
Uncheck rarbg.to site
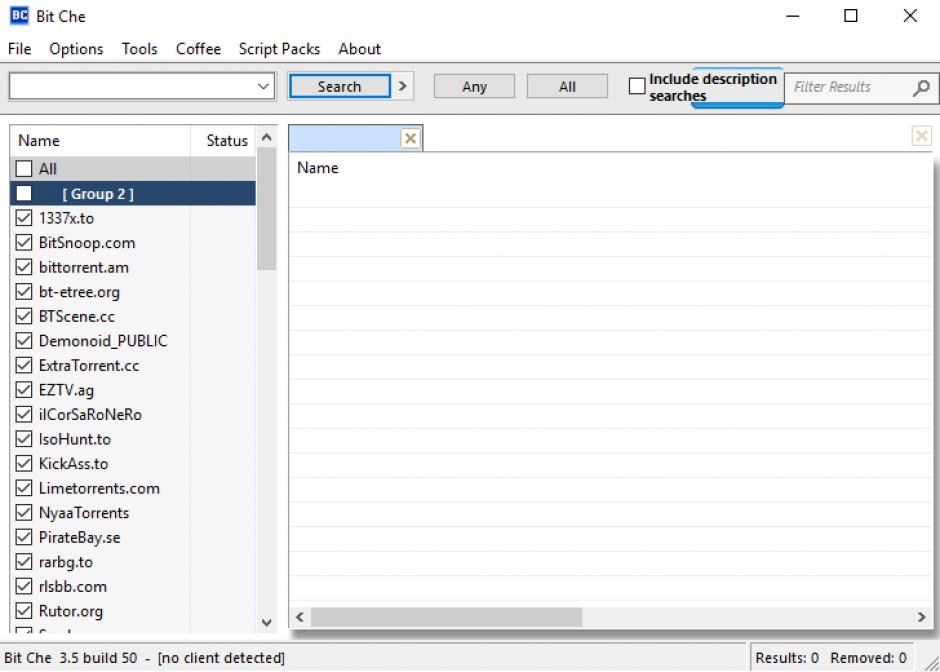pyautogui.click(x=24, y=562)
